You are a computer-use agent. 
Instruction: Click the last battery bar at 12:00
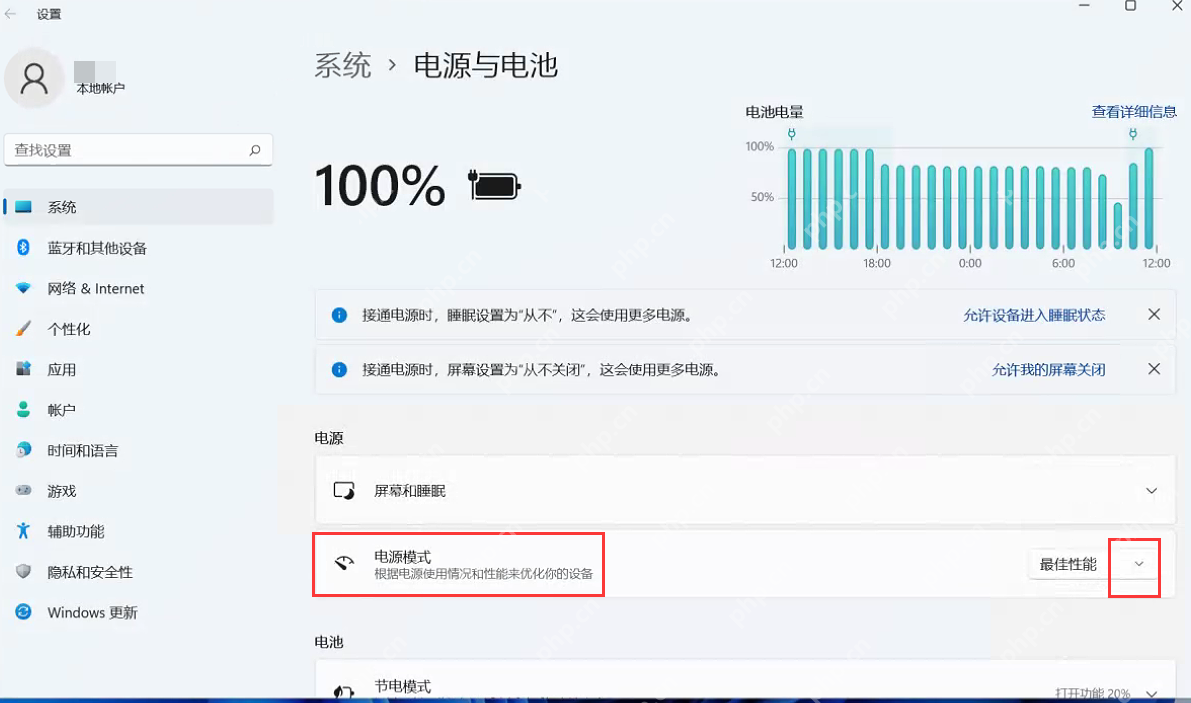[x=1148, y=198]
